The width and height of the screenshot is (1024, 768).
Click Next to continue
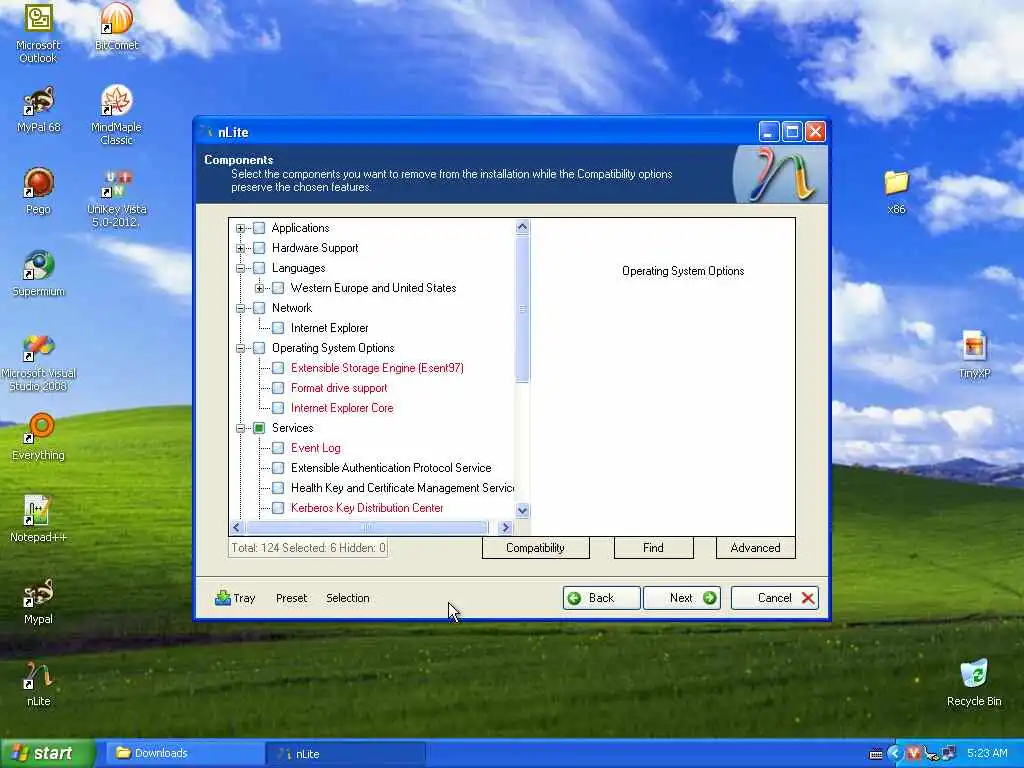pyautogui.click(x=682, y=598)
